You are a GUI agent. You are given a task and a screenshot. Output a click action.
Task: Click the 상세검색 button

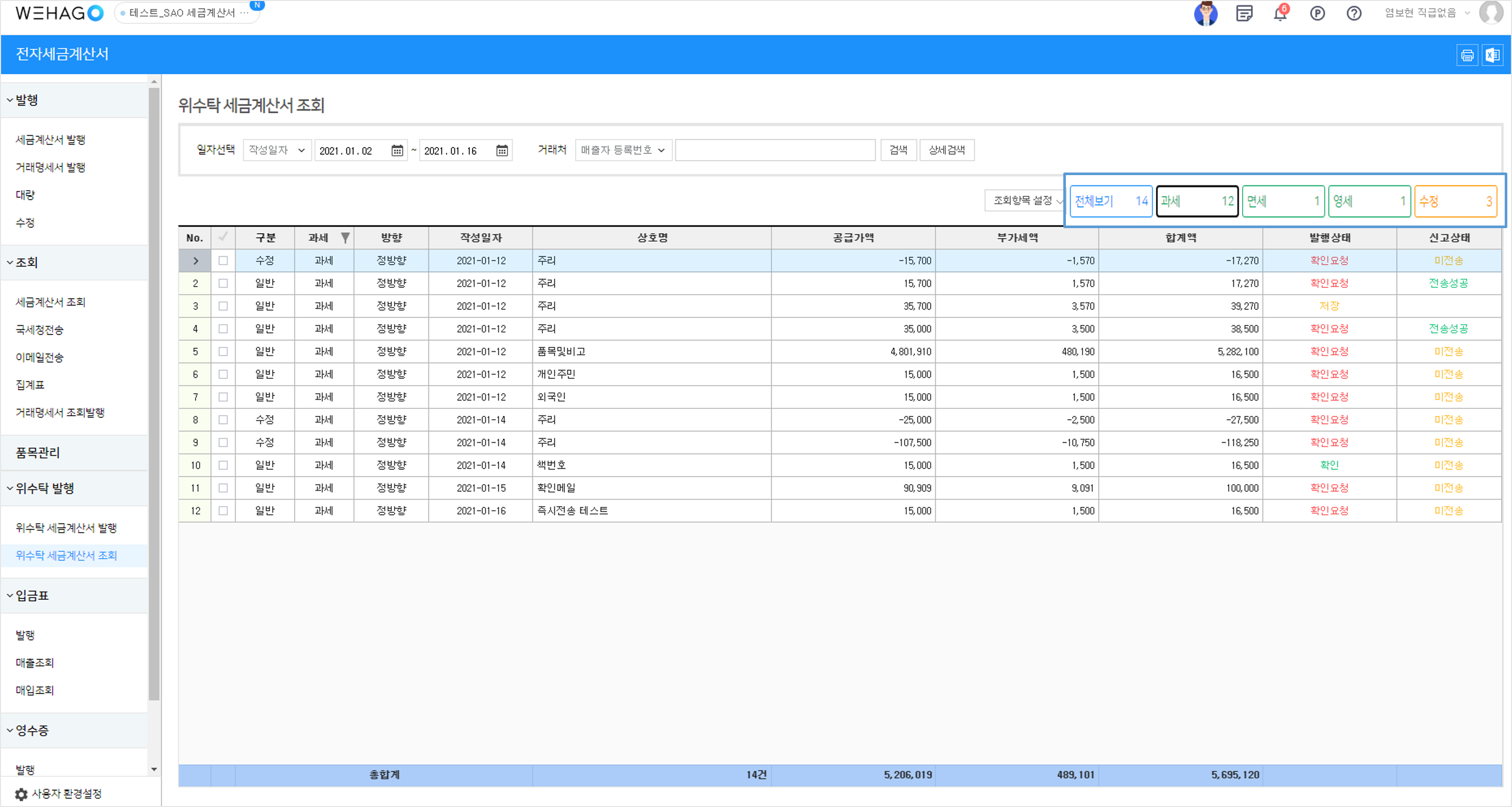click(947, 150)
